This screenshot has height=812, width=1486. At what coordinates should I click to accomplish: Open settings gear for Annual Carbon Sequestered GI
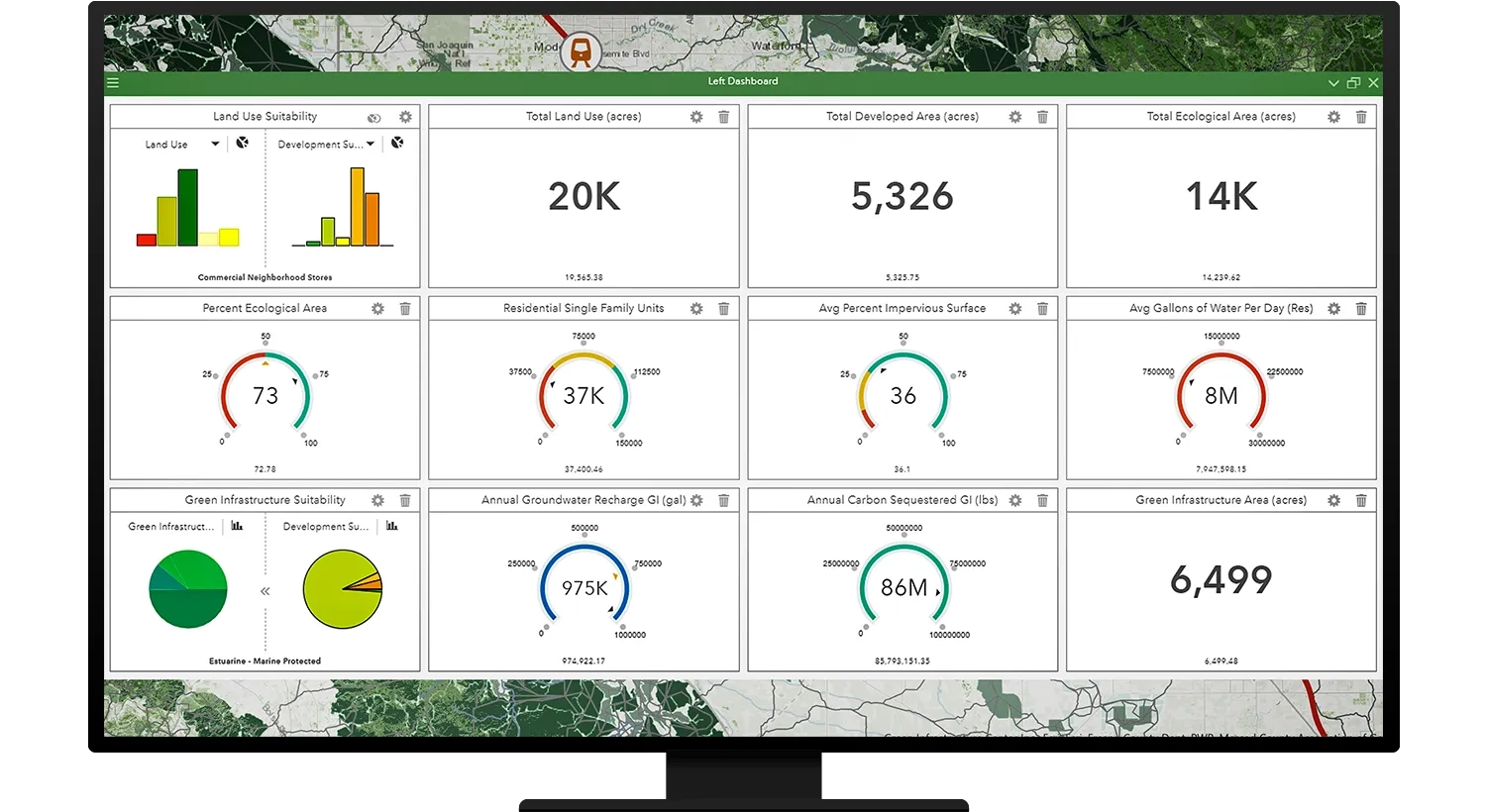[x=1015, y=501]
